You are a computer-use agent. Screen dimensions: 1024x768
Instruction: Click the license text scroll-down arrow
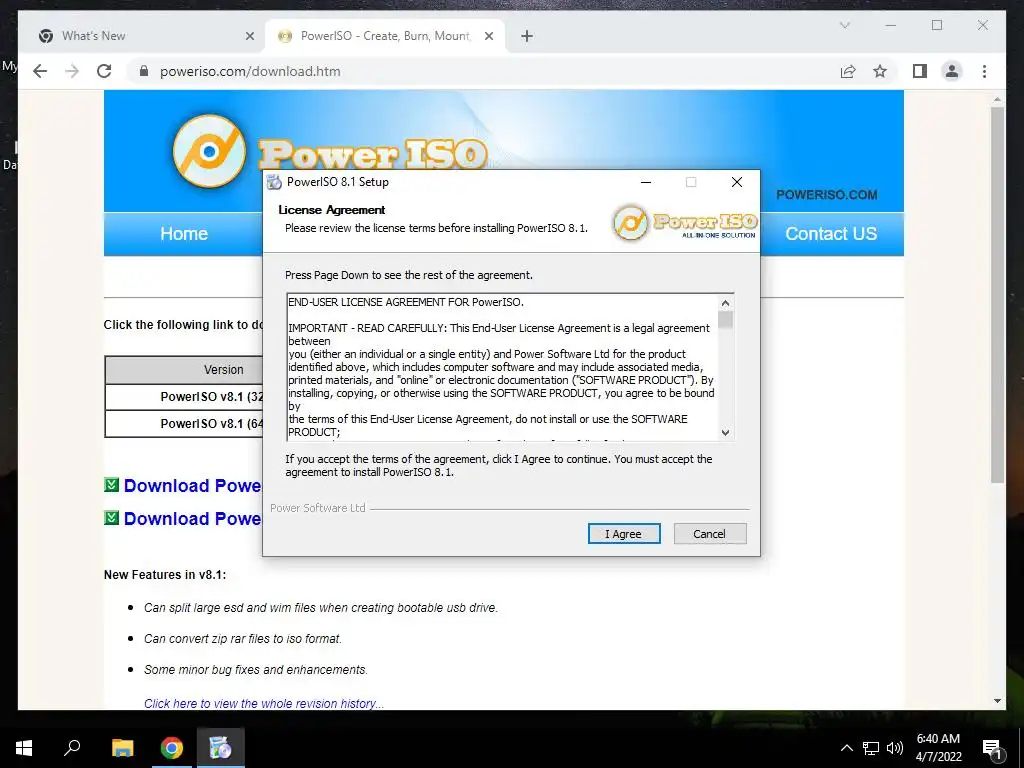(x=725, y=432)
